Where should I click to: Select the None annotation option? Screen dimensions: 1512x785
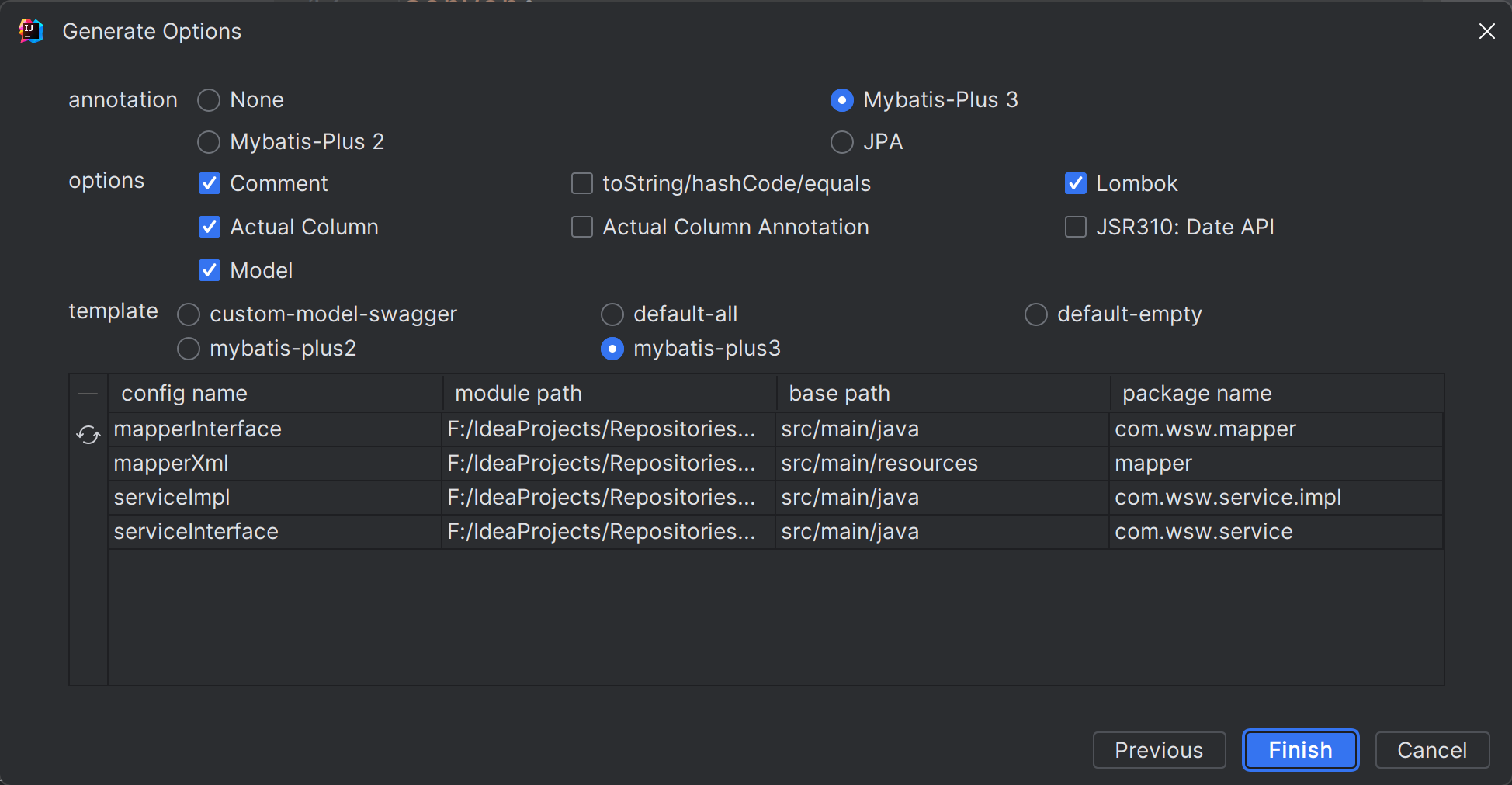pos(209,100)
